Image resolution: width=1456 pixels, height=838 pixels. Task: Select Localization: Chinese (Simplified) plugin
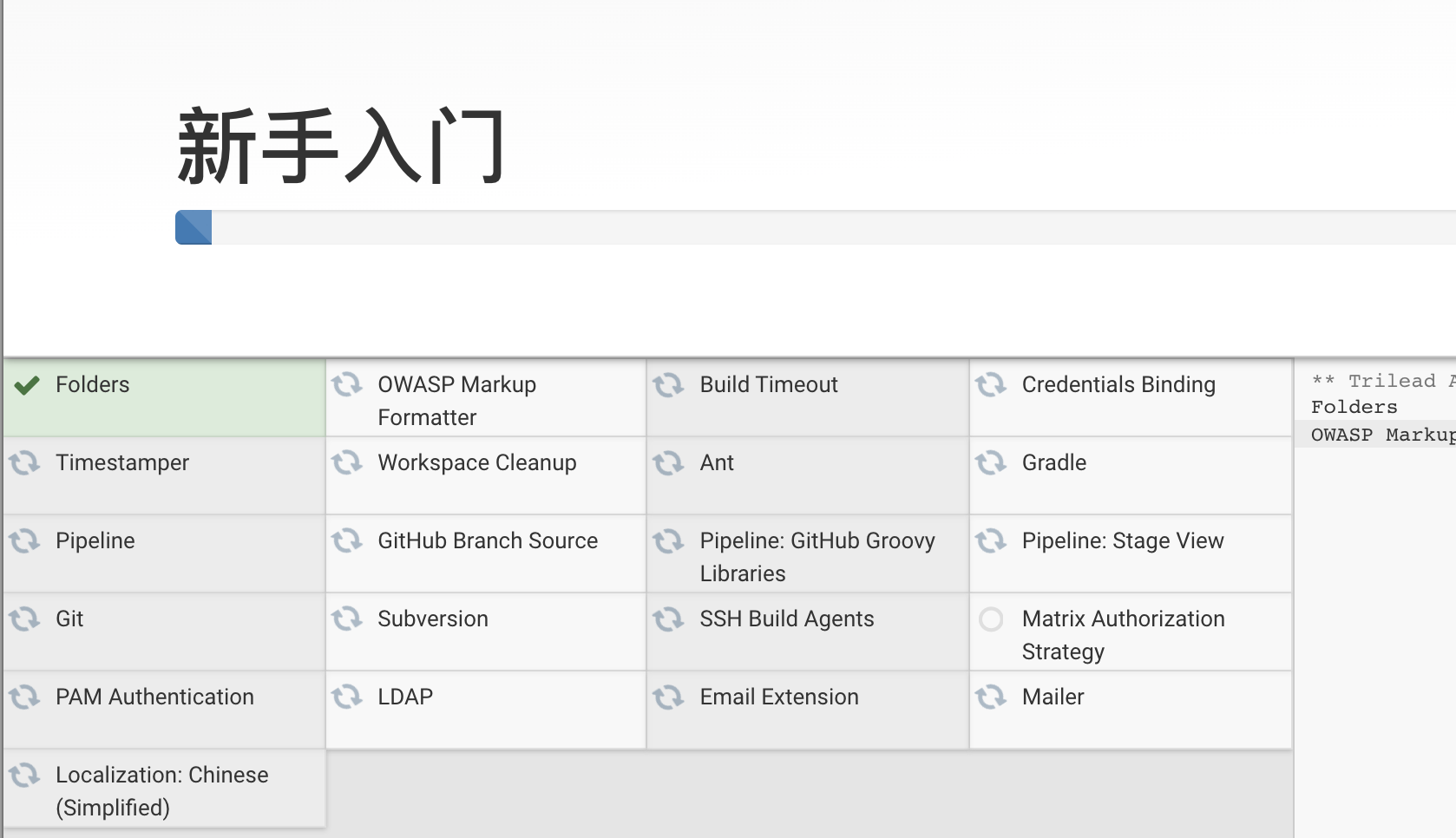(x=164, y=789)
